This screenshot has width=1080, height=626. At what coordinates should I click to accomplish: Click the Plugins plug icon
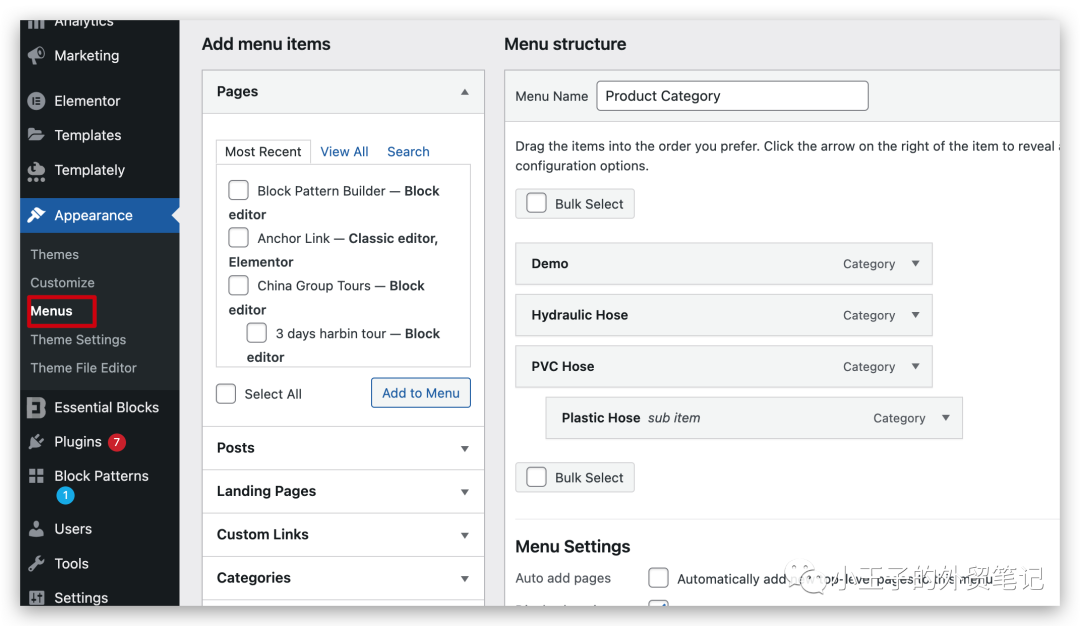[x=37, y=441]
